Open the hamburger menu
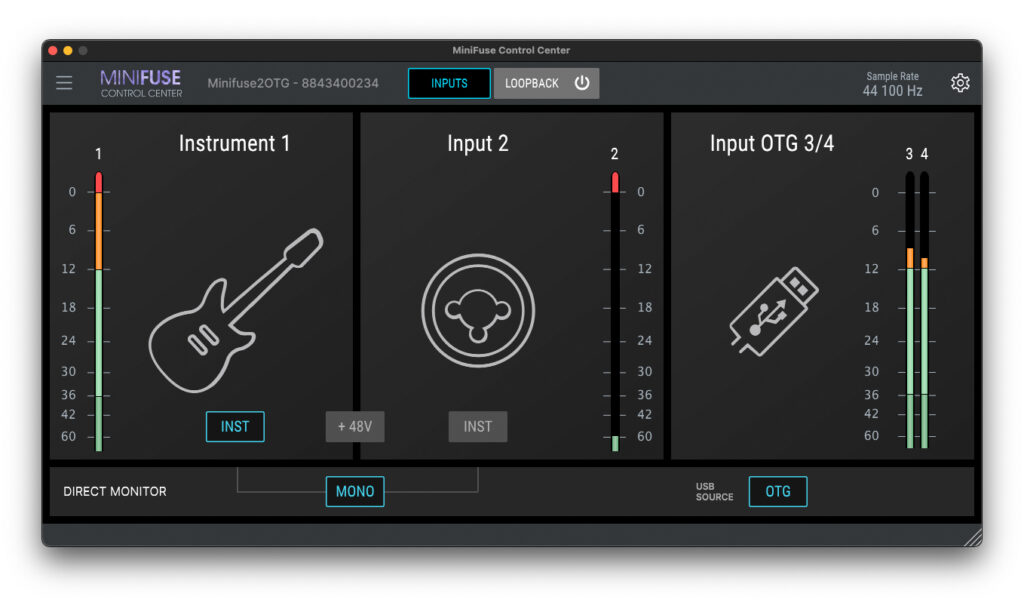This screenshot has height=615, width=1024. point(64,83)
